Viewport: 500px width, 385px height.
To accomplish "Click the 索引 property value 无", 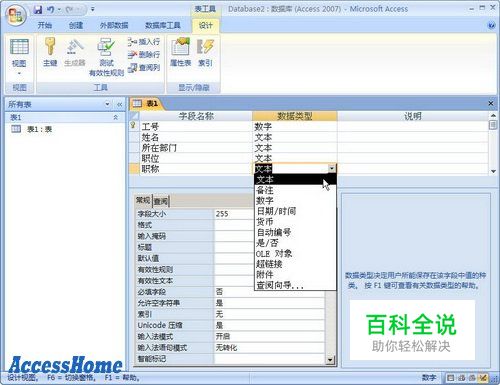I will (x=269, y=314).
